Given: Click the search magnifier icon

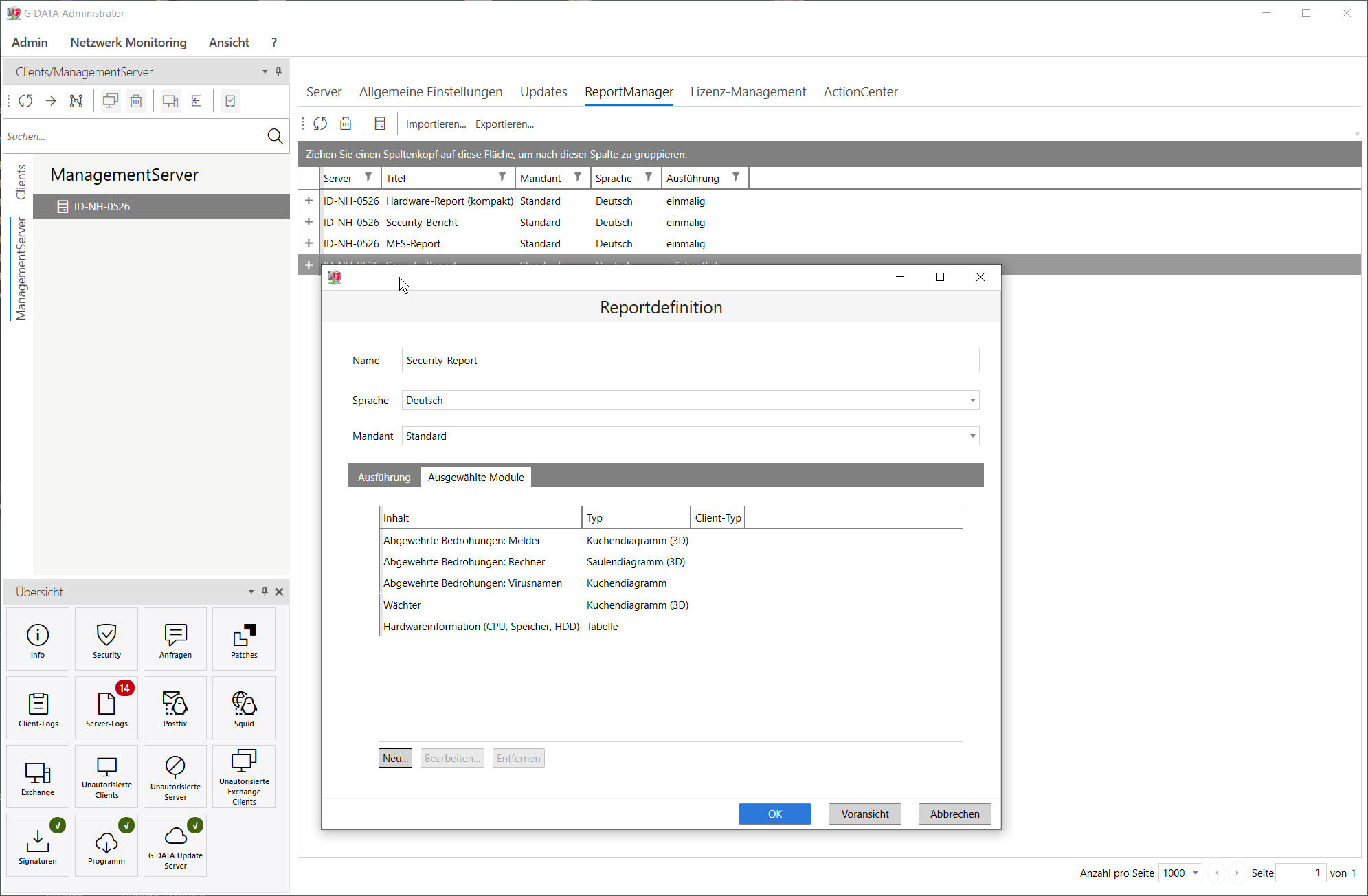Looking at the screenshot, I should [x=275, y=136].
